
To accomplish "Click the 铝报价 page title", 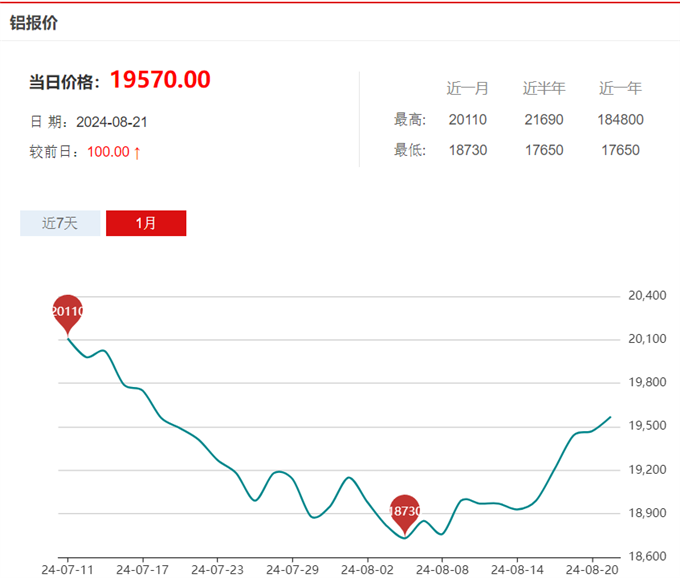I will pyautogui.click(x=34, y=22).
